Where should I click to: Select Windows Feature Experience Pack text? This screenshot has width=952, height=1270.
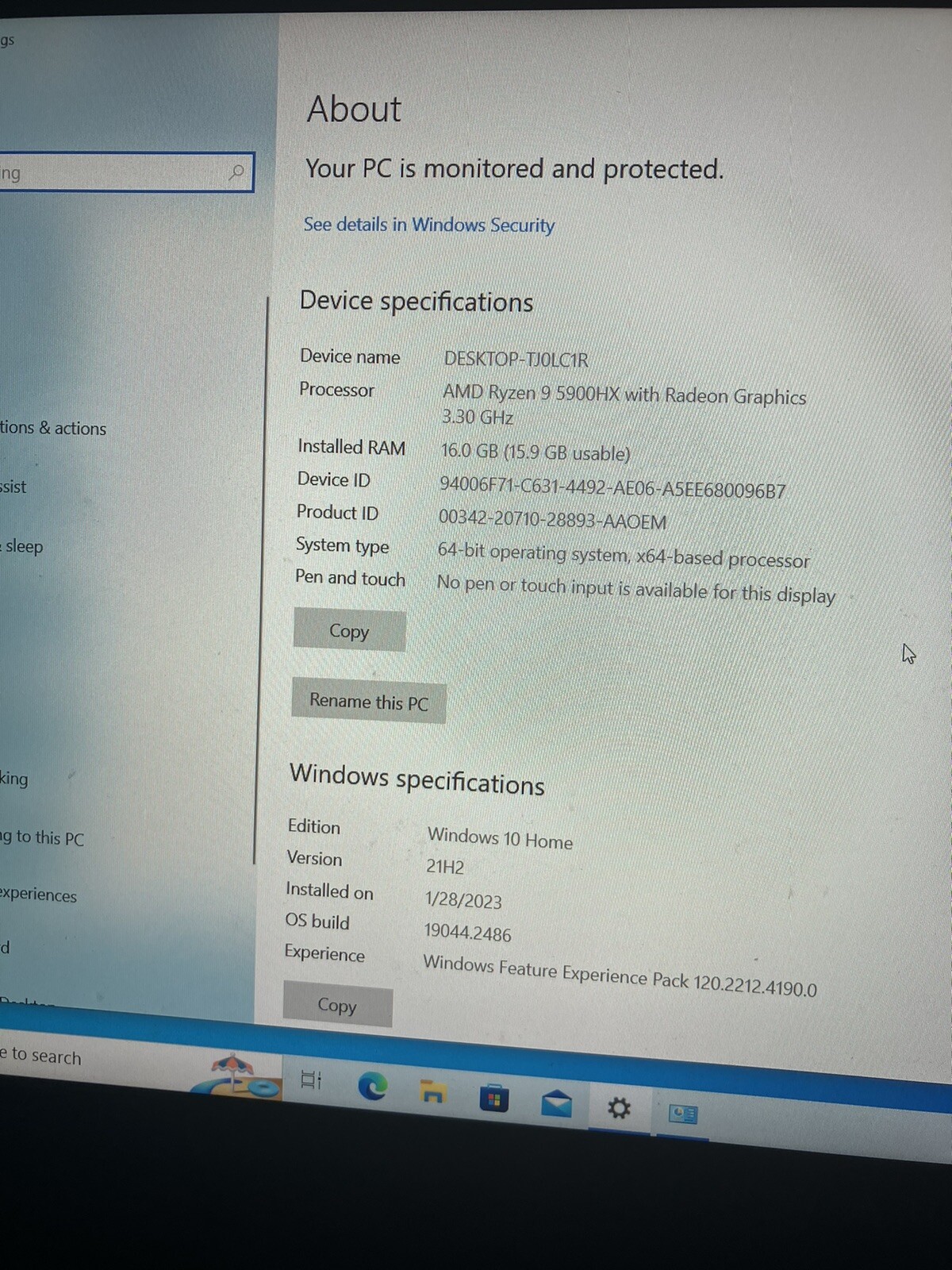click(x=620, y=976)
